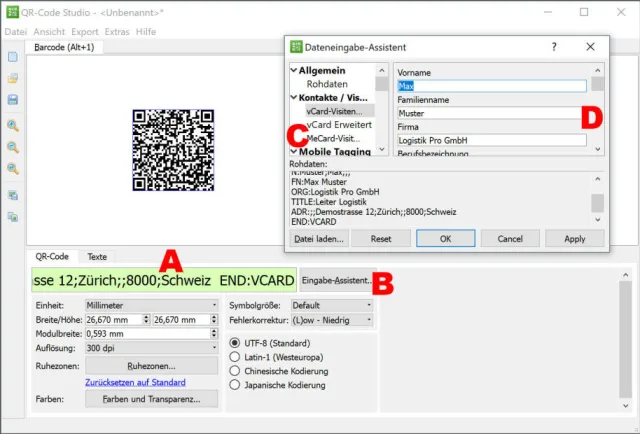The height and width of the screenshot is (434, 640).
Task: Click the zoom in magnifier icon
Action: coord(13,126)
